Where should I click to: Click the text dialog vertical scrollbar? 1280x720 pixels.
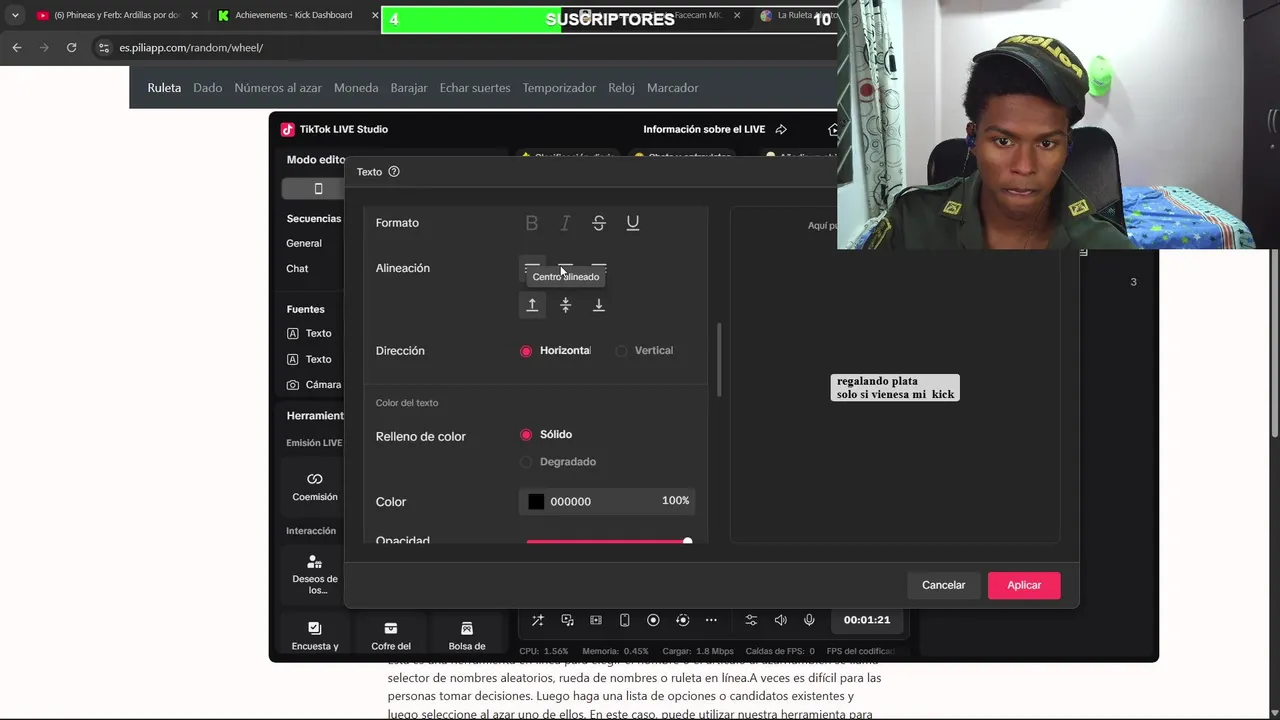(718, 359)
